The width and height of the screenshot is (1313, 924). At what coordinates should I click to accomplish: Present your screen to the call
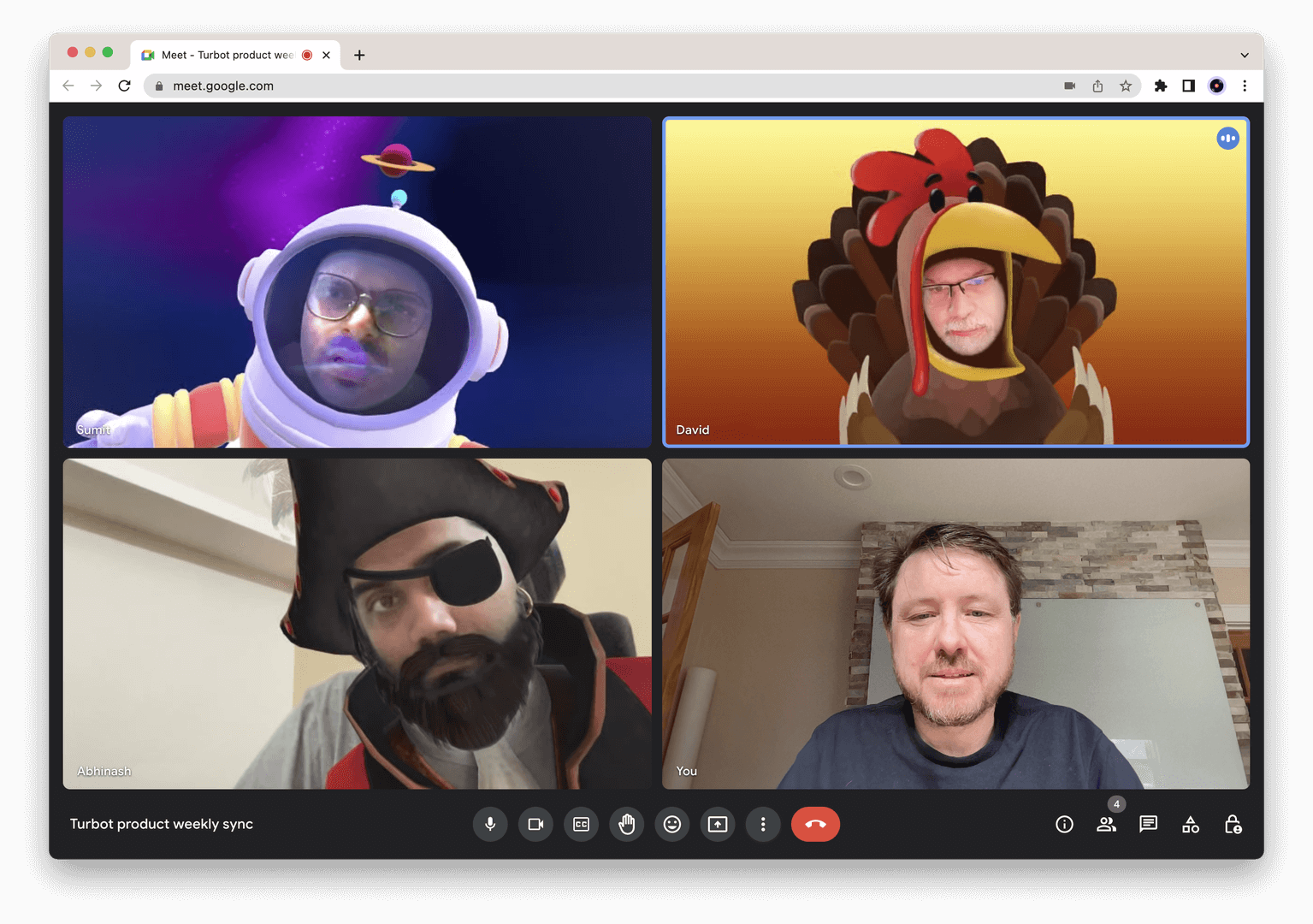718,824
